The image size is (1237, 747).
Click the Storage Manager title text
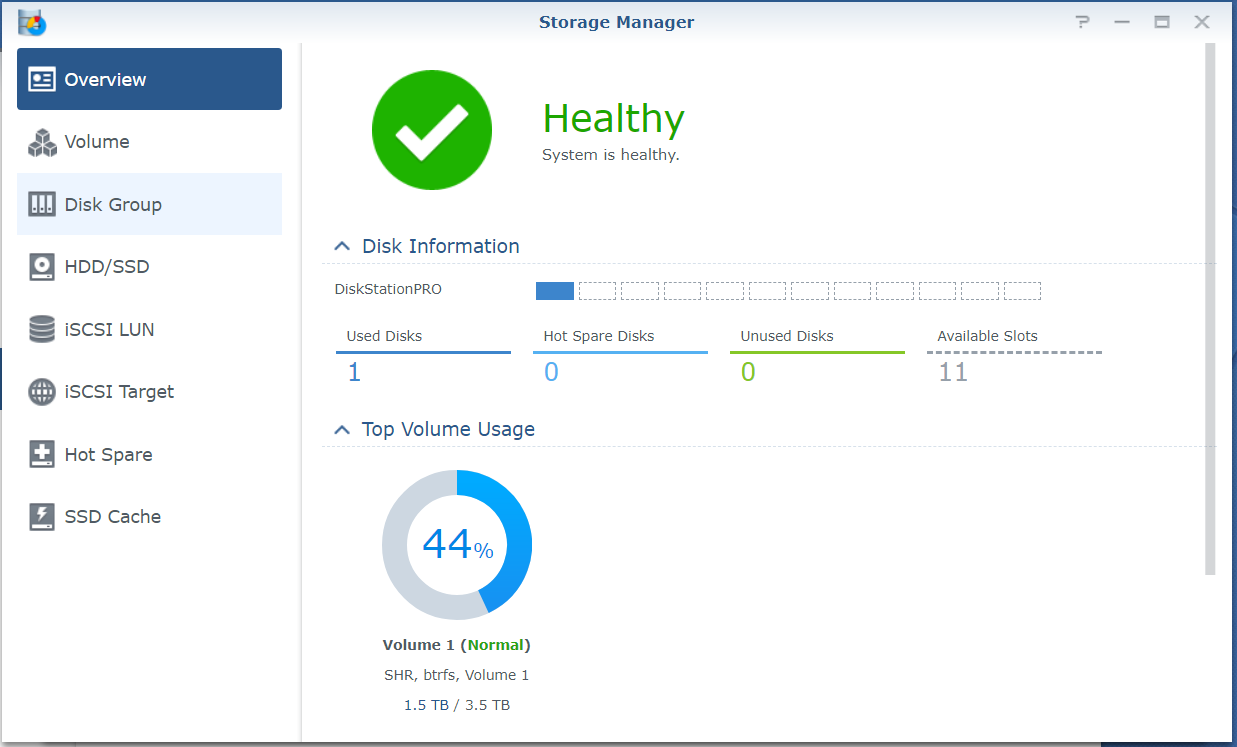click(617, 22)
